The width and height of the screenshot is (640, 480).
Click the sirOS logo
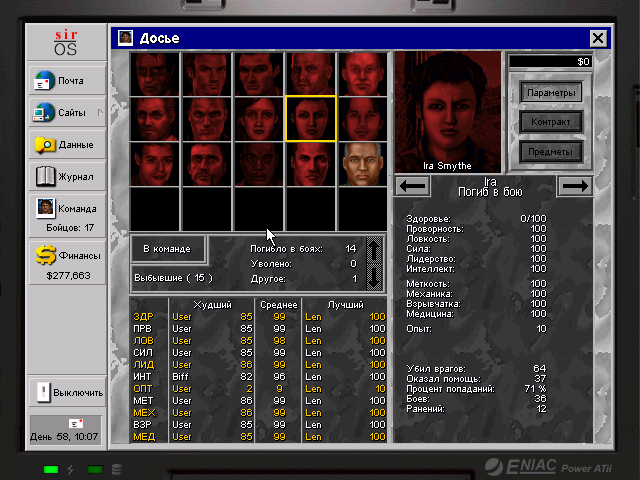tap(66, 42)
